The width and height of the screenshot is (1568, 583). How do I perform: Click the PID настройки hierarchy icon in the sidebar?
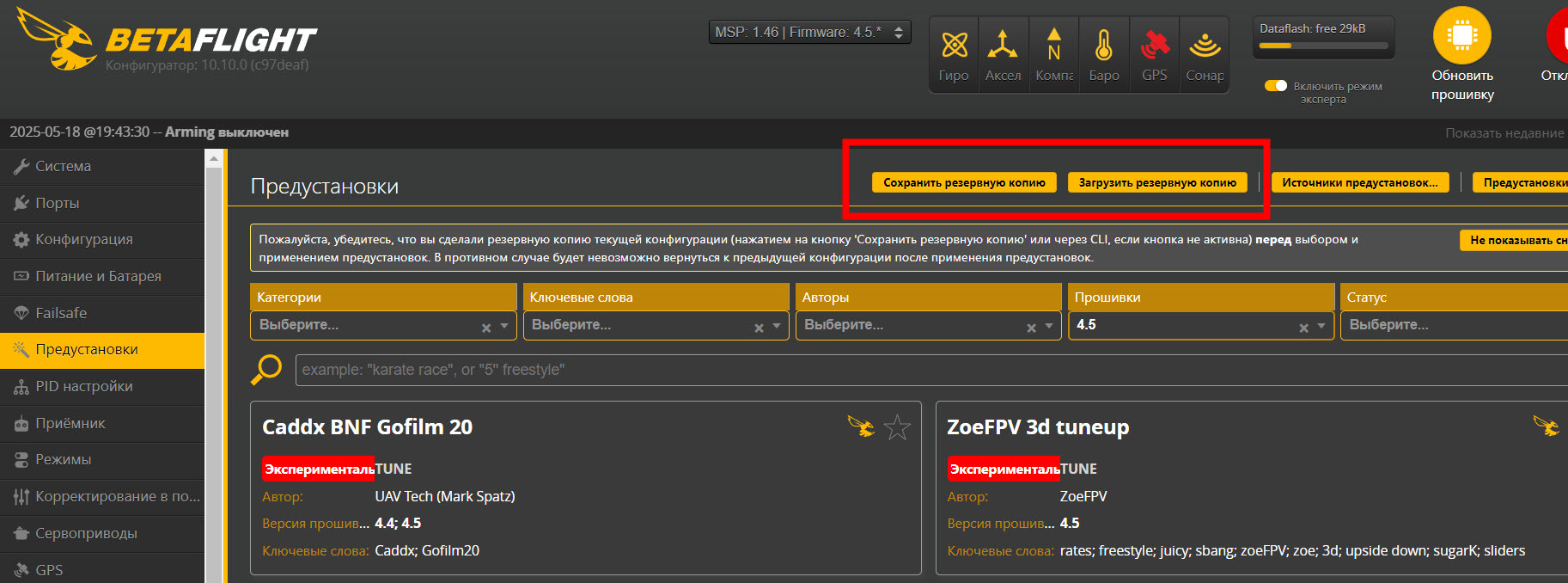coord(21,387)
